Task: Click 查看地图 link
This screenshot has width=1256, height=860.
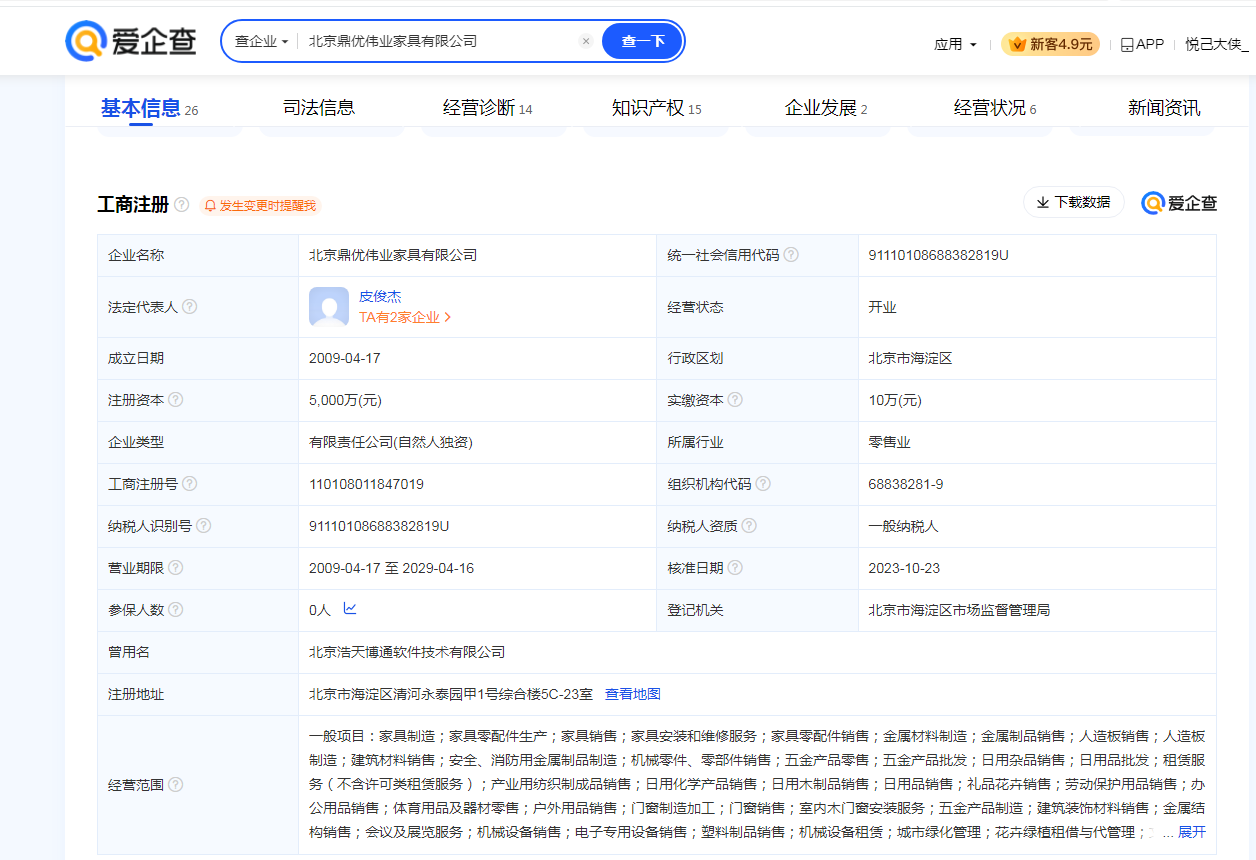Action: point(633,694)
